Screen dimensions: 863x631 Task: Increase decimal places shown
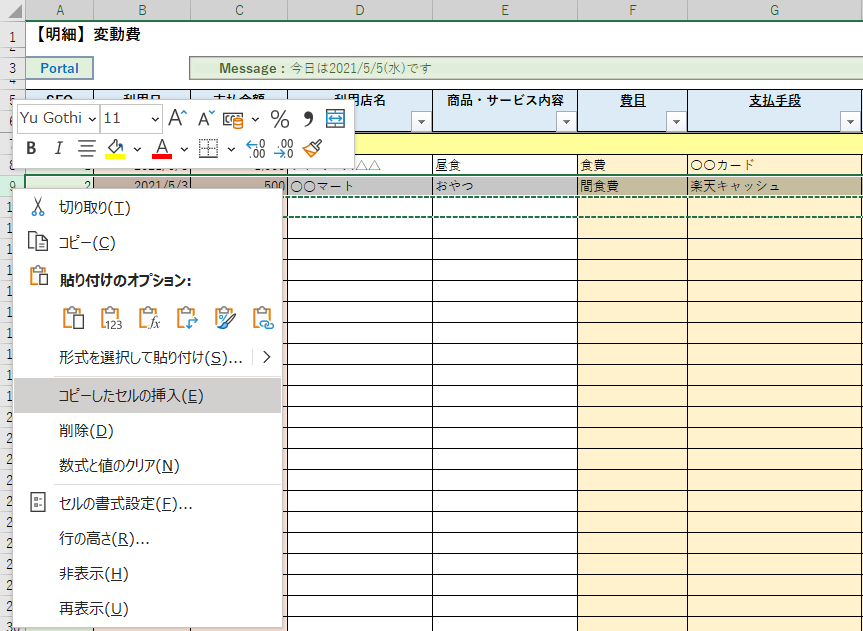coord(255,148)
